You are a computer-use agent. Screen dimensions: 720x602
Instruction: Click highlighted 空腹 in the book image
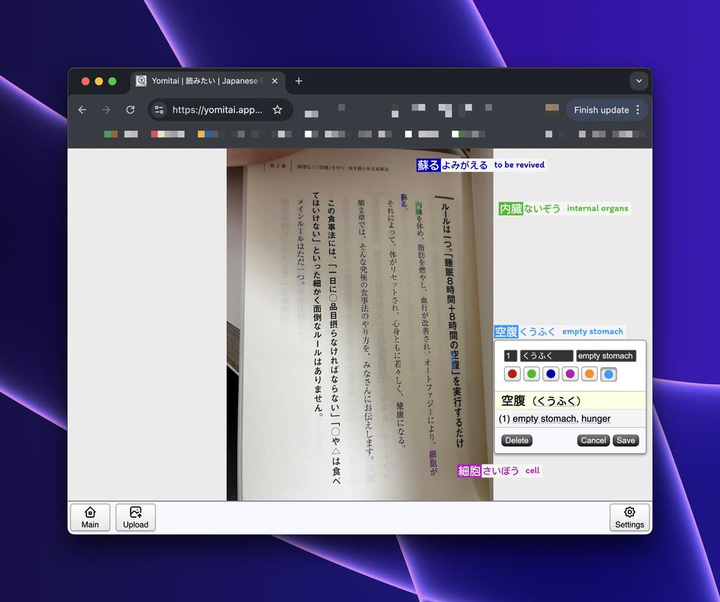pyautogui.click(x=455, y=360)
